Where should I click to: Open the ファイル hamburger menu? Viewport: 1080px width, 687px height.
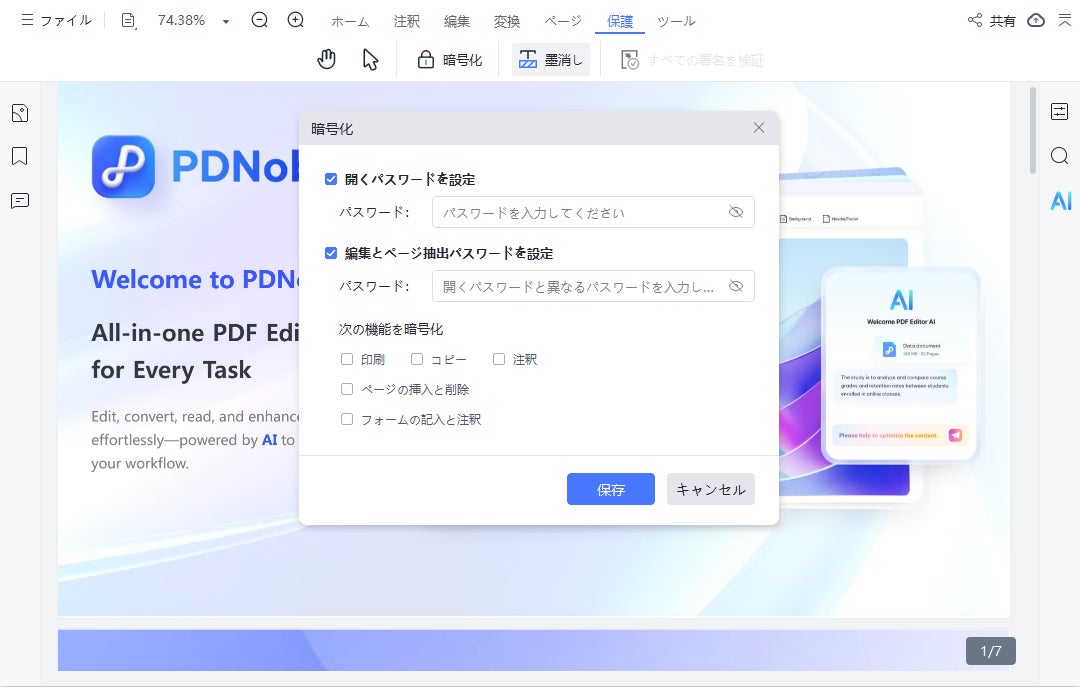pyautogui.click(x=56, y=21)
